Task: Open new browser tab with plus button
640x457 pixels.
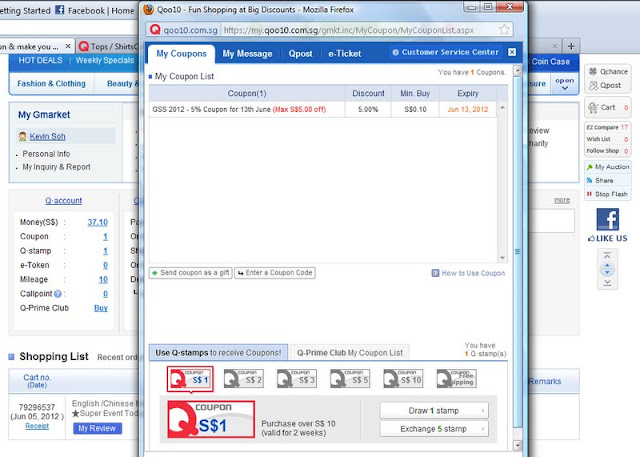Action: 571,46
